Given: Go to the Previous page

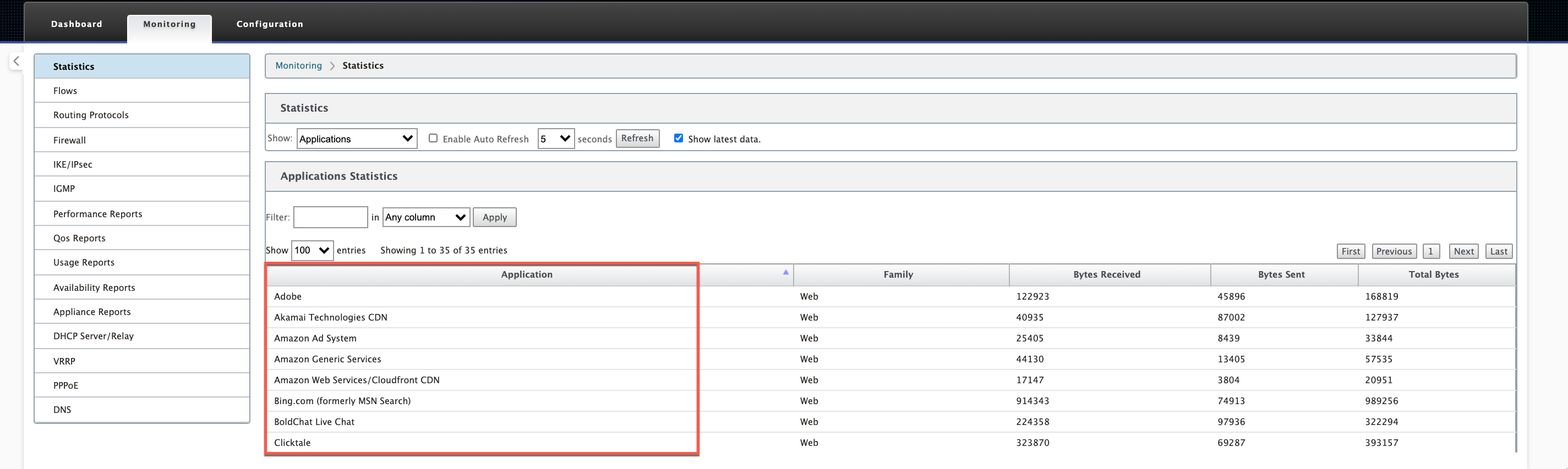Looking at the screenshot, I should coord(1394,251).
